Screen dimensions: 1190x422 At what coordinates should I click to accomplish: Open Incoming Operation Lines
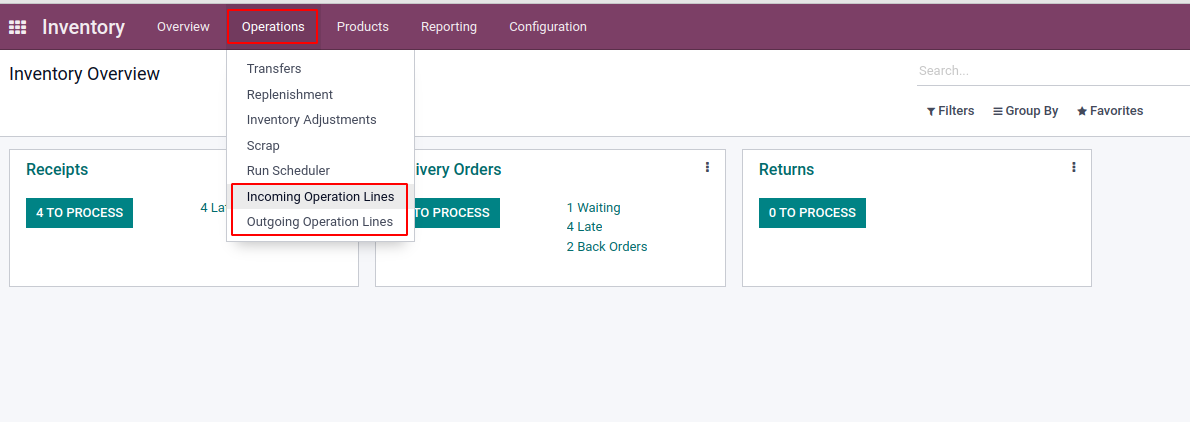(320, 197)
